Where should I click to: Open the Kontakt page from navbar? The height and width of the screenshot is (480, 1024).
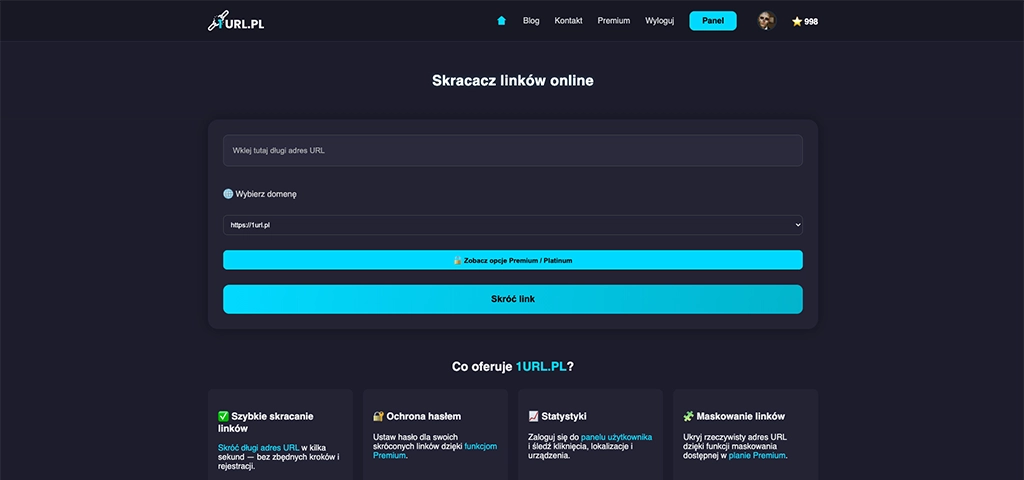[x=568, y=21]
